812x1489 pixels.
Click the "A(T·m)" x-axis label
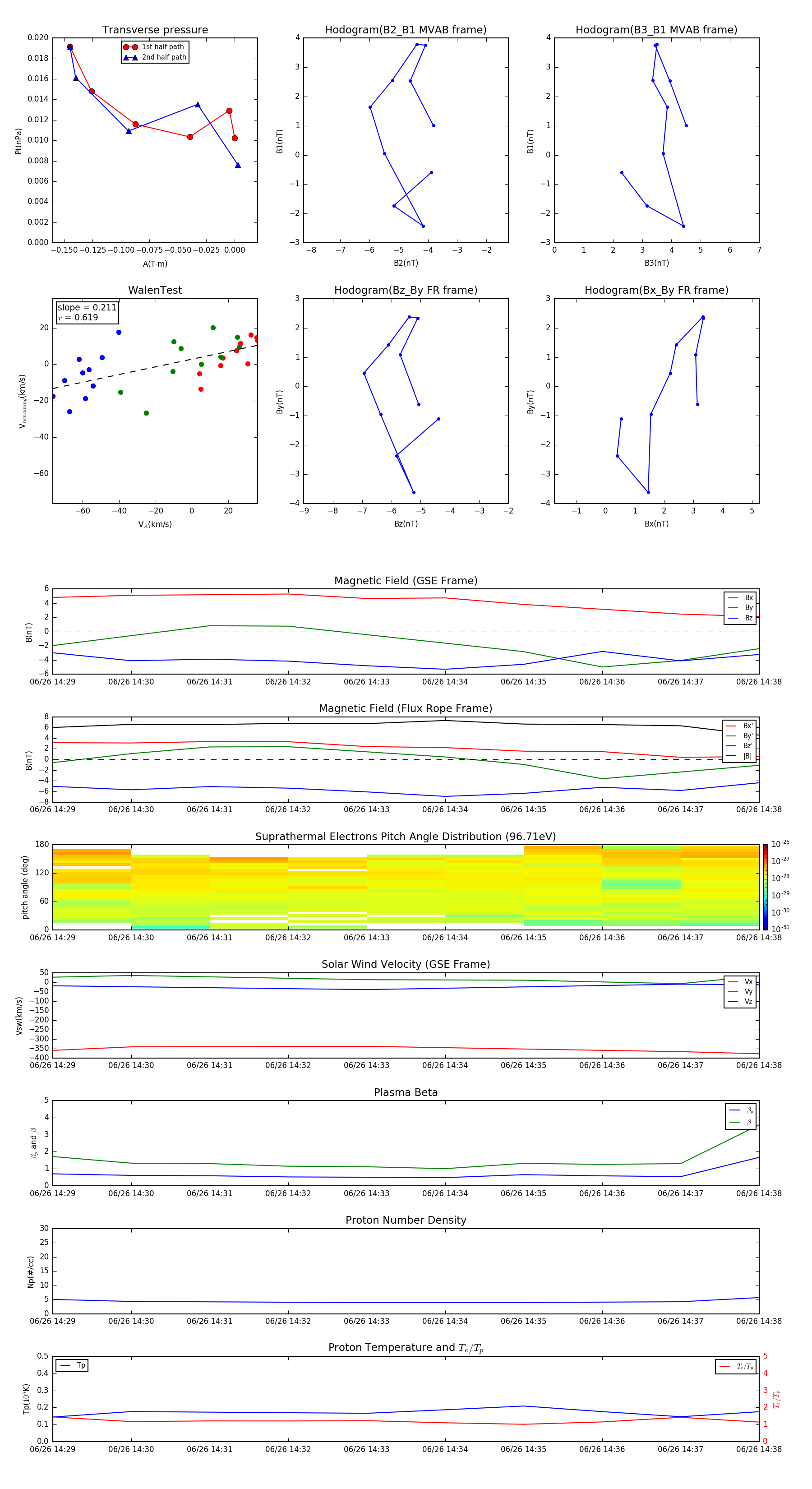pos(155,264)
